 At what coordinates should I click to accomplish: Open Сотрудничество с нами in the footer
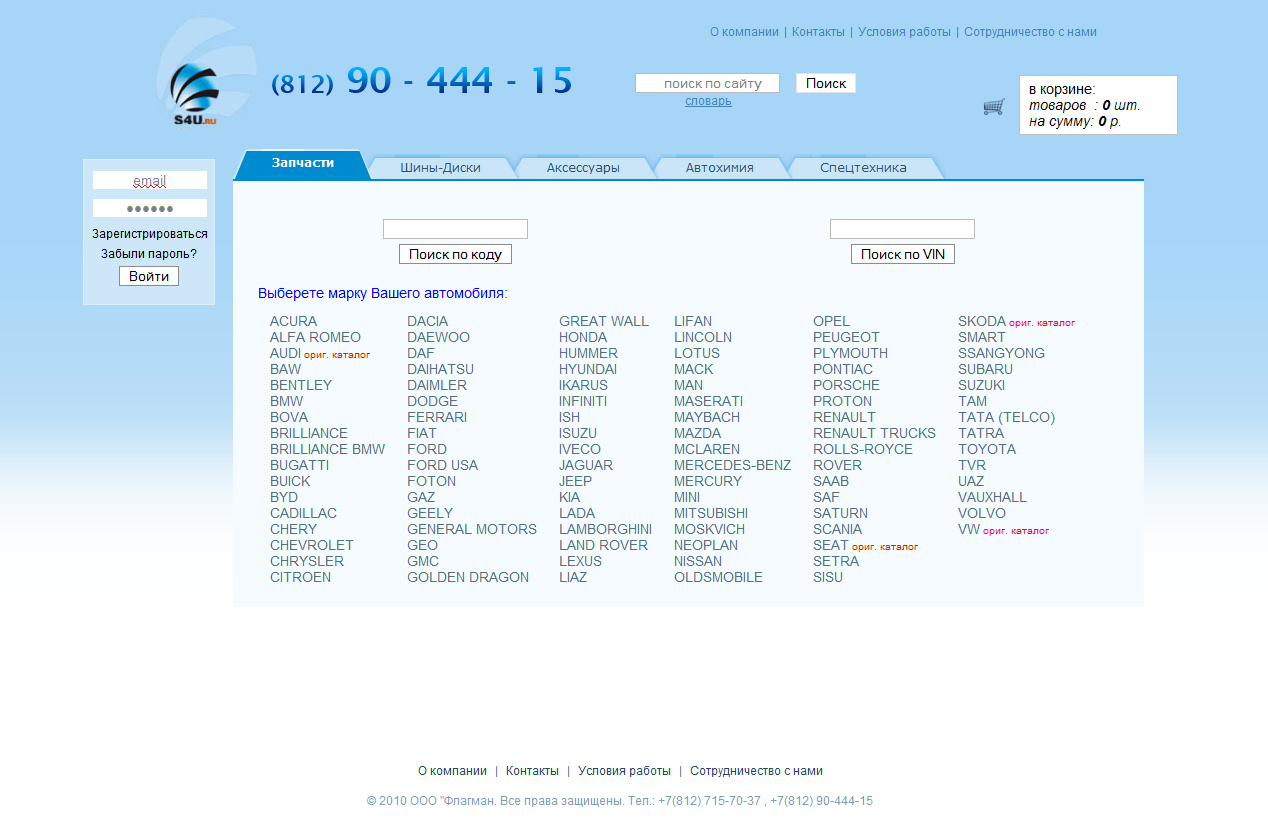756,771
